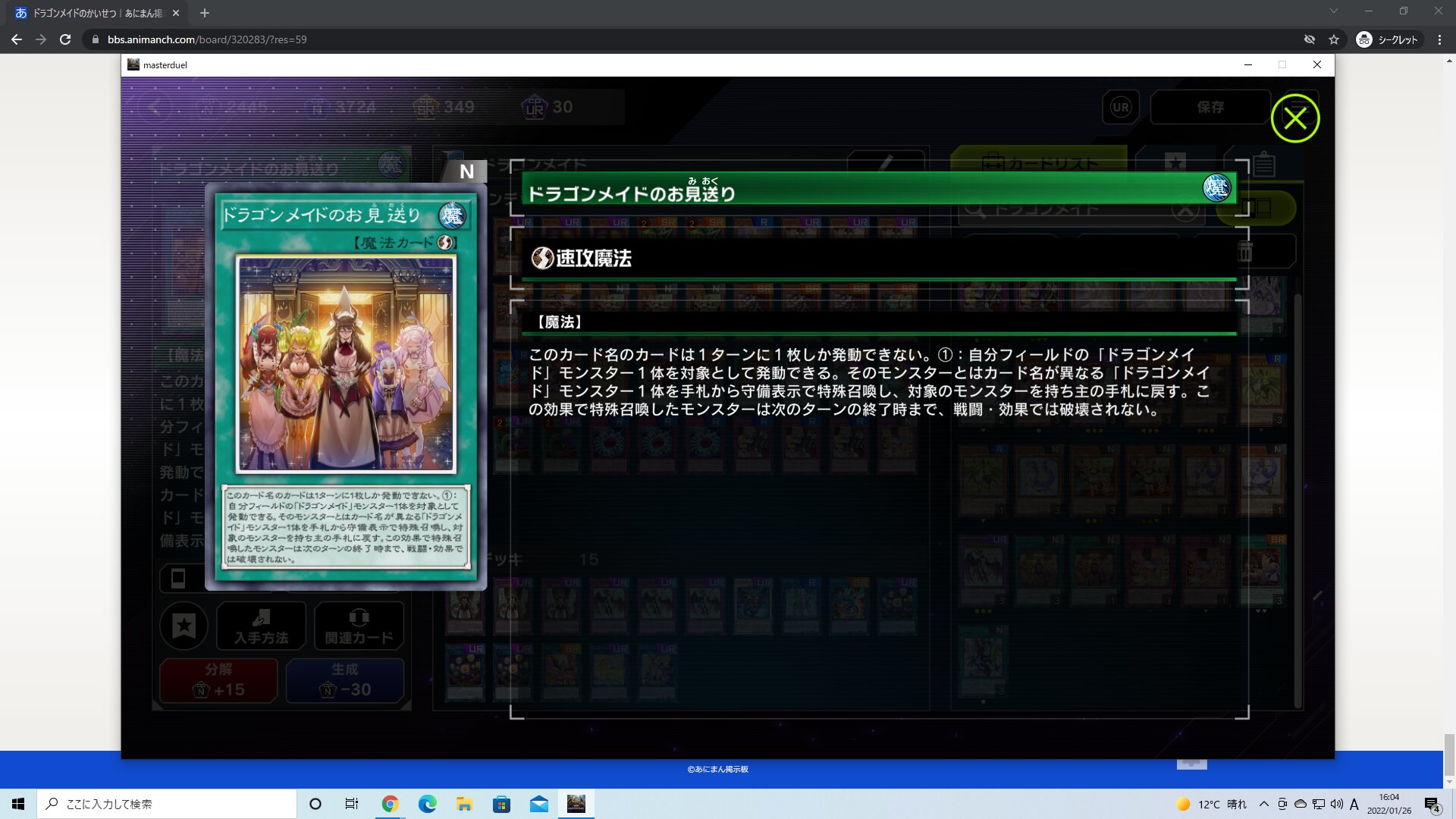The width and height of the screenshot is (1456, 819).
Task: Click the dimmed star bookmark icon
Action: coord(184,626)
